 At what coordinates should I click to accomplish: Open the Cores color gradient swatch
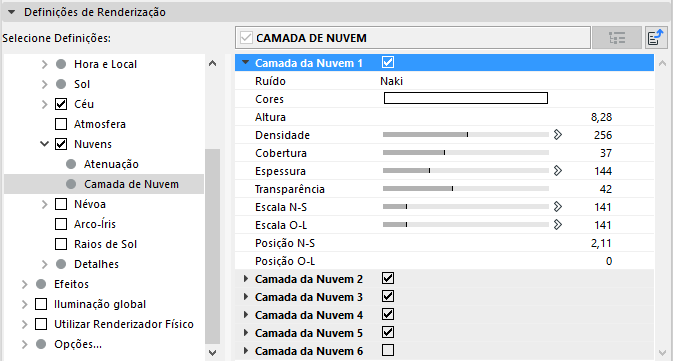pos(466,98)
